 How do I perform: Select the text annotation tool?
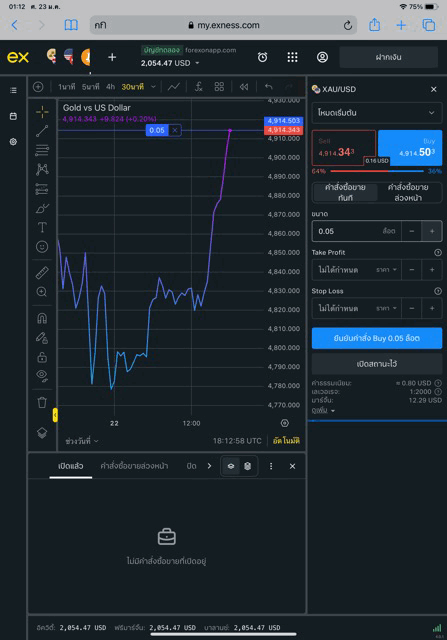pyautogui.click(x=42, y=227)
